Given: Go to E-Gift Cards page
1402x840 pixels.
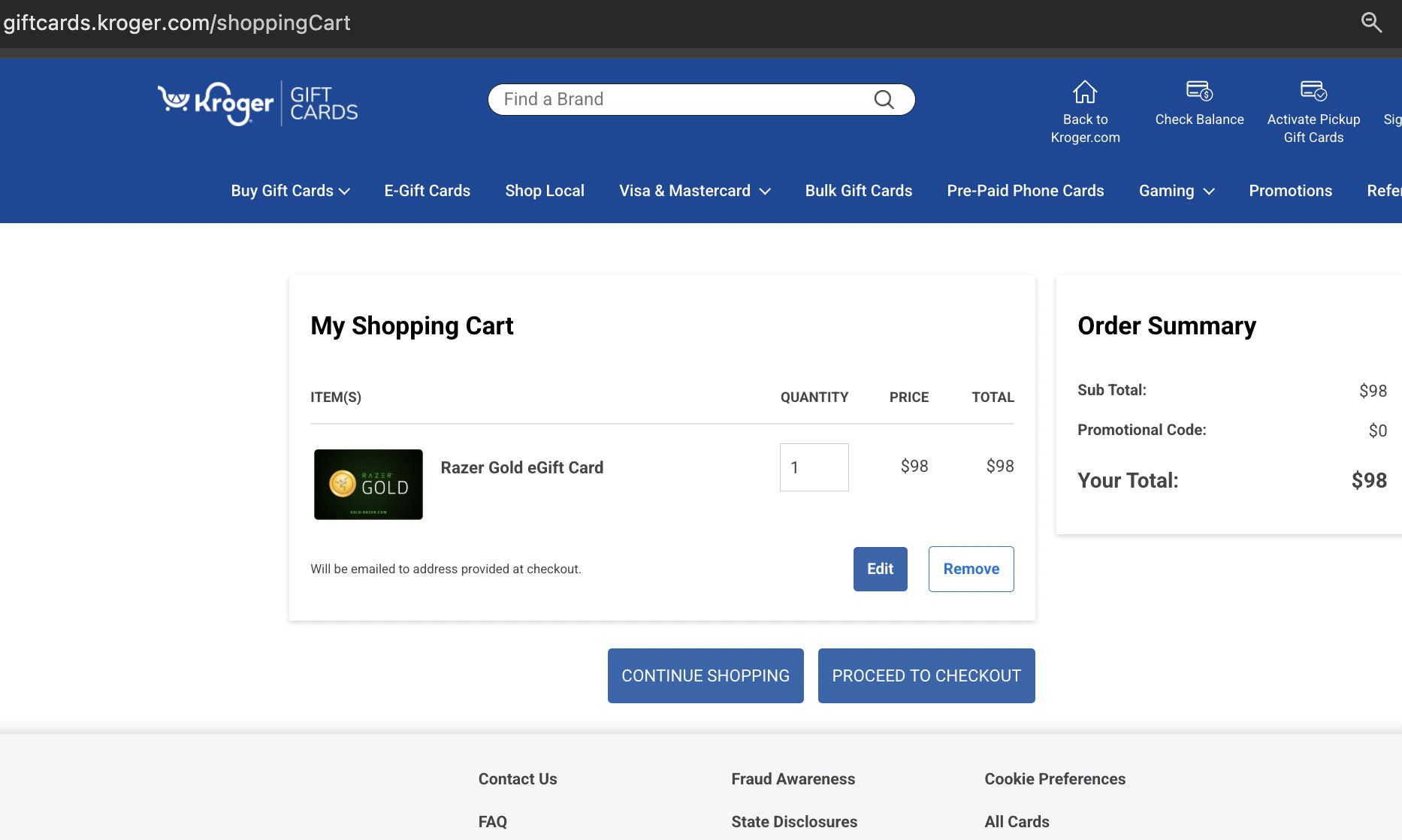Looking at the screenshot, I should pyautogui.click(x=427, y=191).
